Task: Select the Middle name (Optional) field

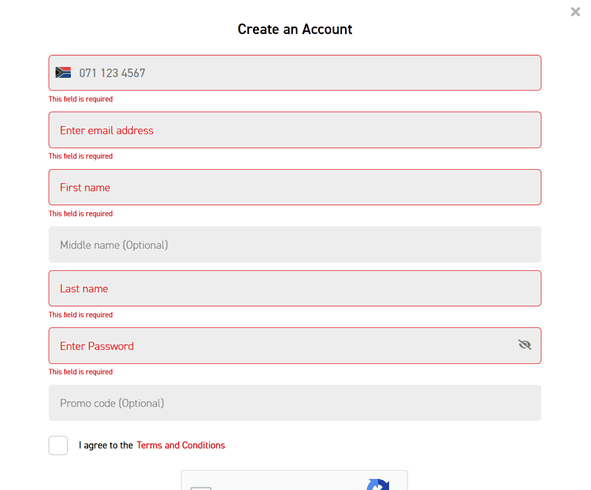Action: pos(295,245)
